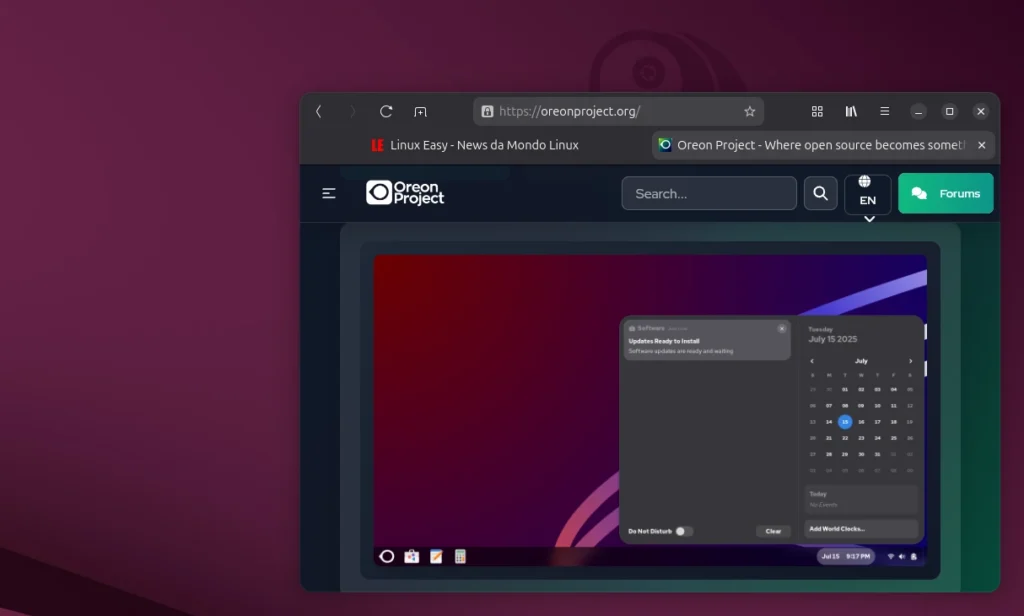The image size is (1024, 616).
Task: Select the Oreon Project tab
Action: point(810,145)
